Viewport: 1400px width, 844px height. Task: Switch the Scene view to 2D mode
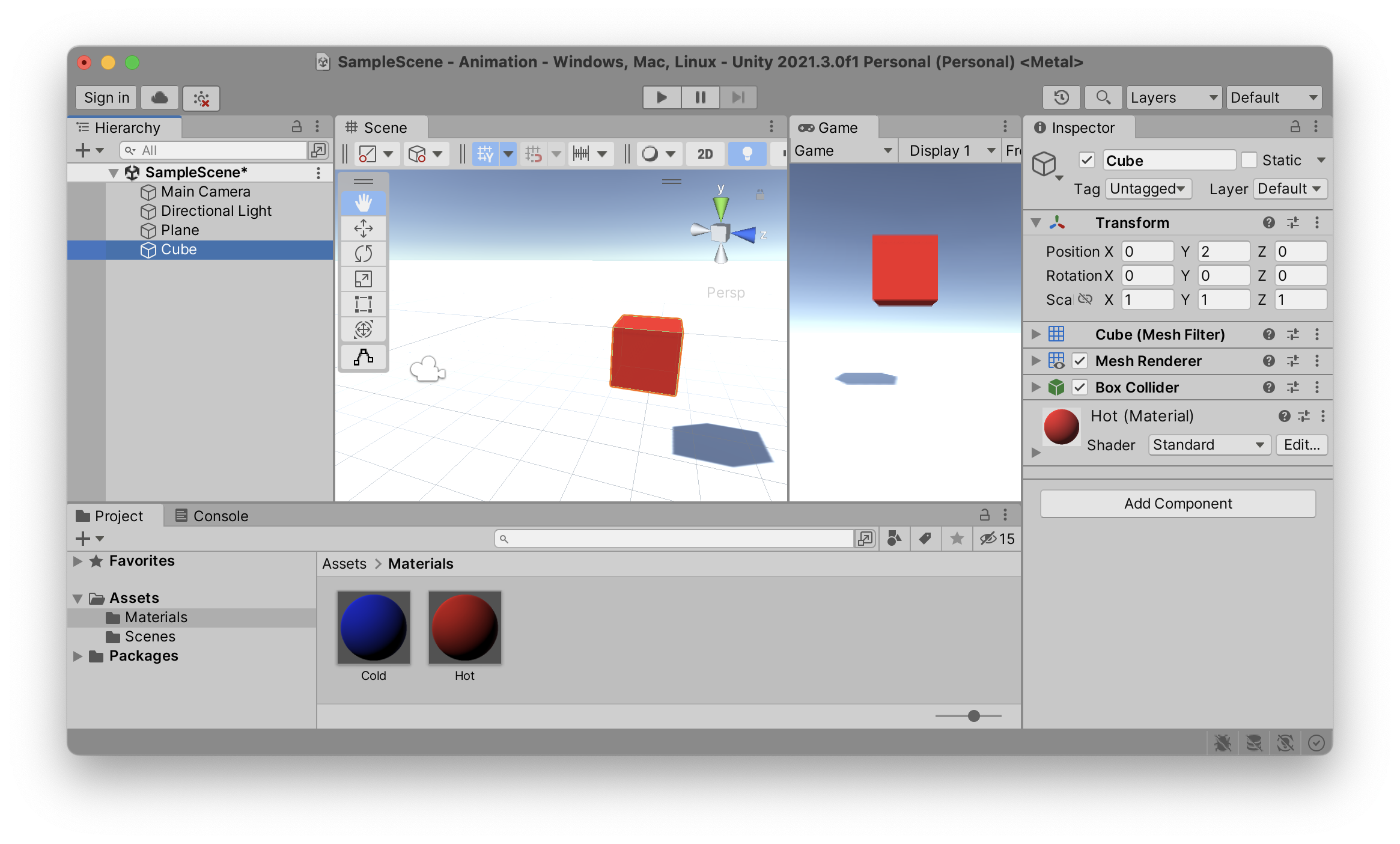704,153
